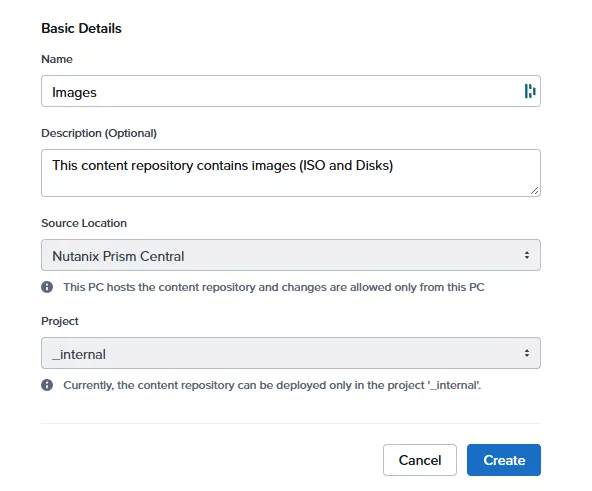The image size is (592, 491).
Task: Click the Description (Optional) label
Action: tap(99, 133)
